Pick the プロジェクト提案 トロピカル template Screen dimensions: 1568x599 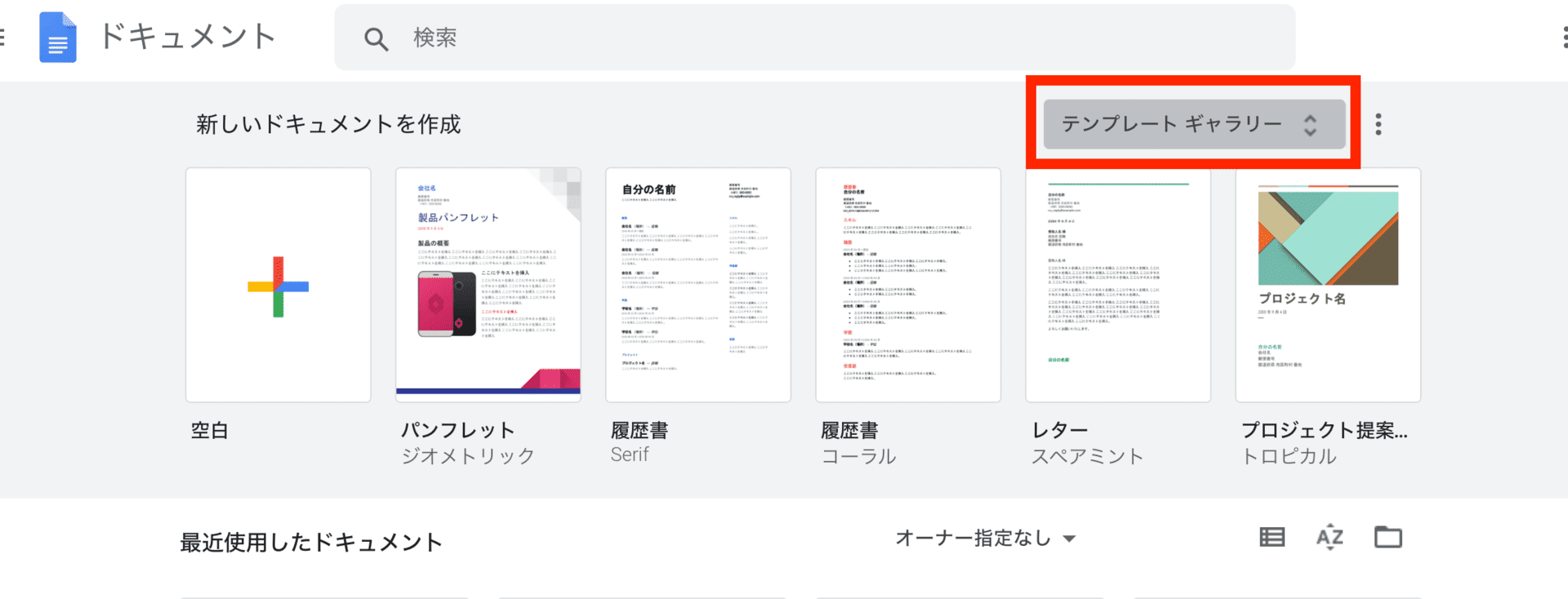1328,285
